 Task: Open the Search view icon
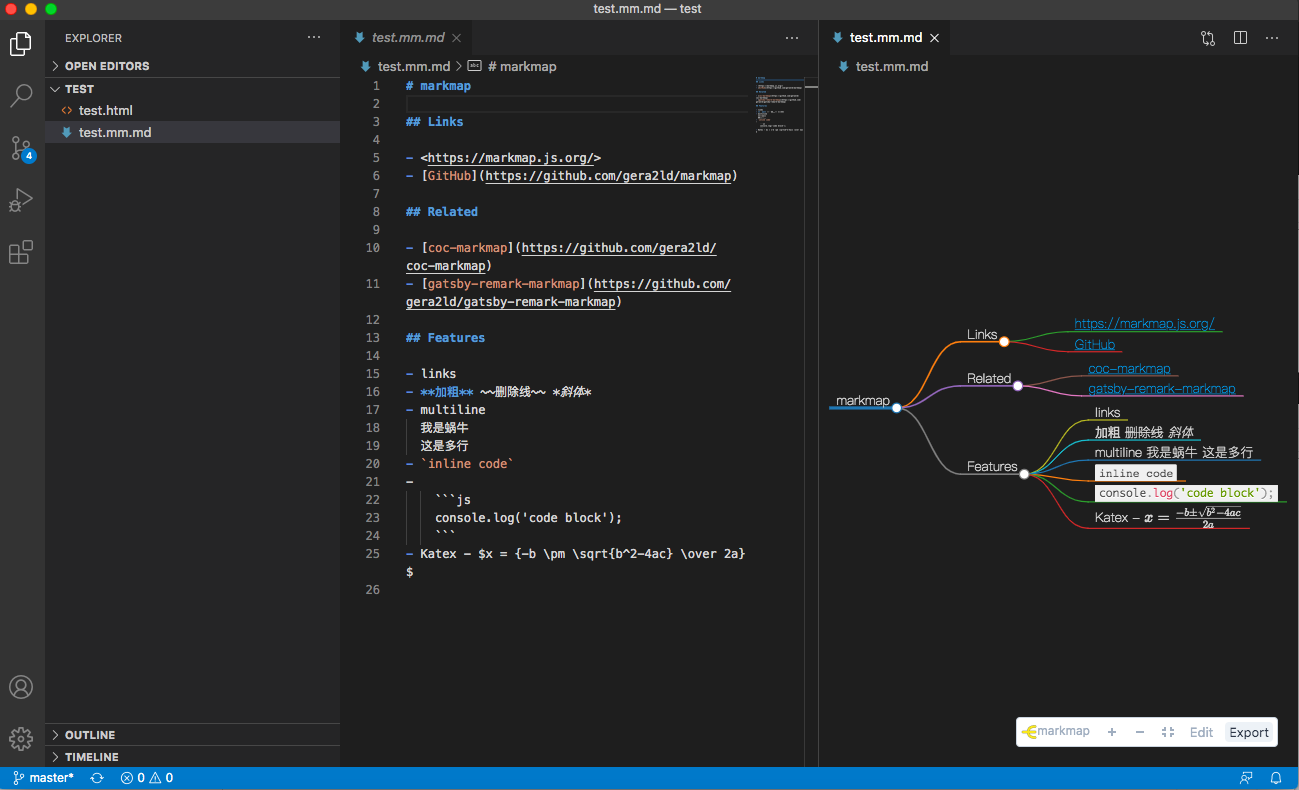coord(21,96)
